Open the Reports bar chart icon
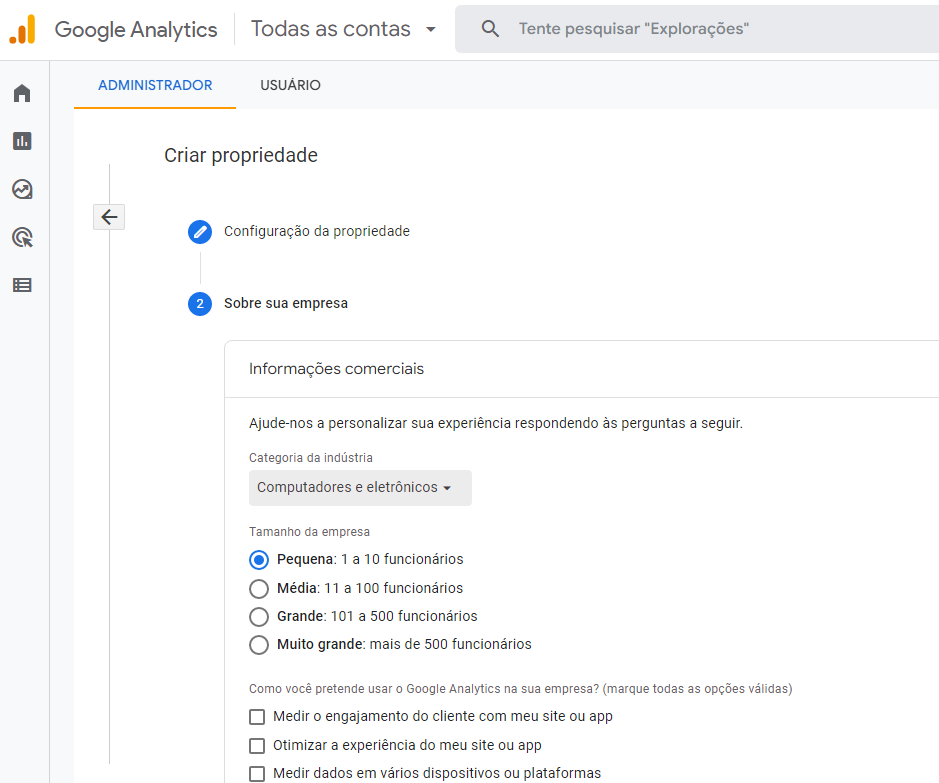 point(22,141)
